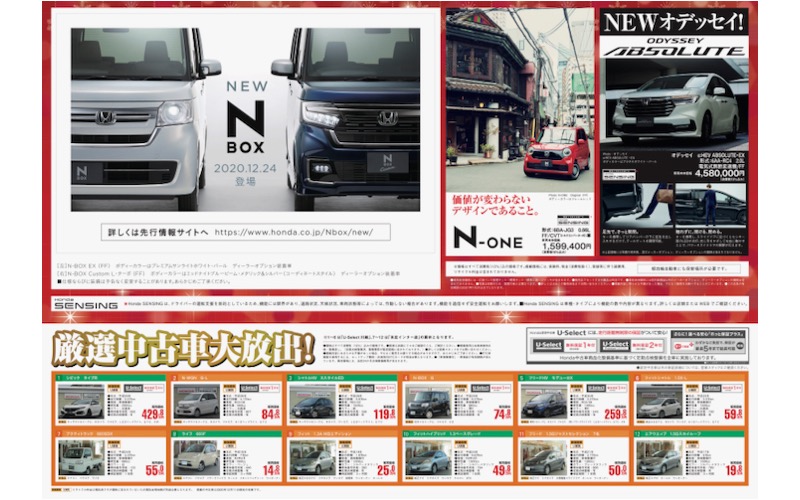Click the U-Select badge on car 3
This screenshot has width=800, height=500.
(x=365, y=388)
